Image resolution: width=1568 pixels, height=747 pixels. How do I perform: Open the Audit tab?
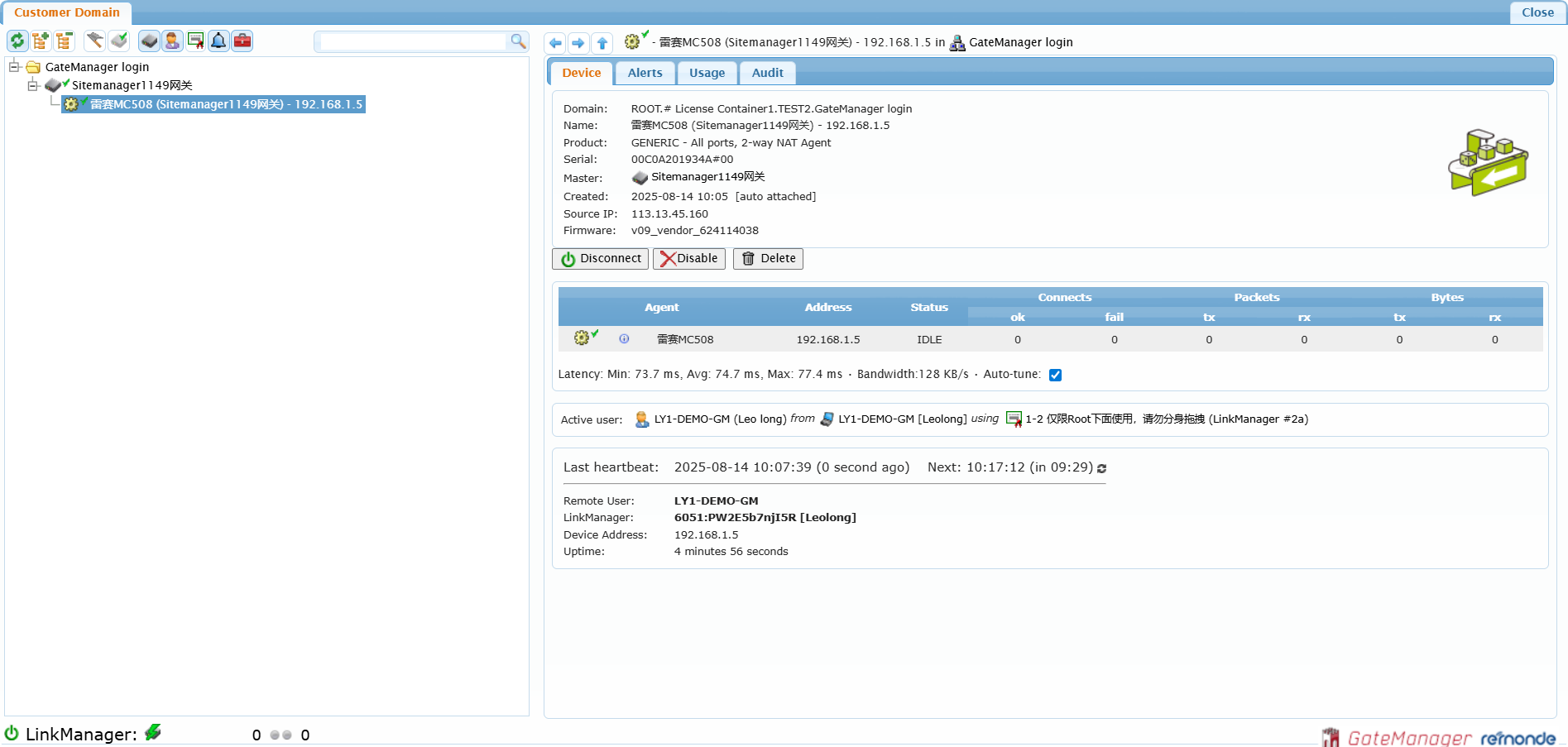click(x=767, y=73)
